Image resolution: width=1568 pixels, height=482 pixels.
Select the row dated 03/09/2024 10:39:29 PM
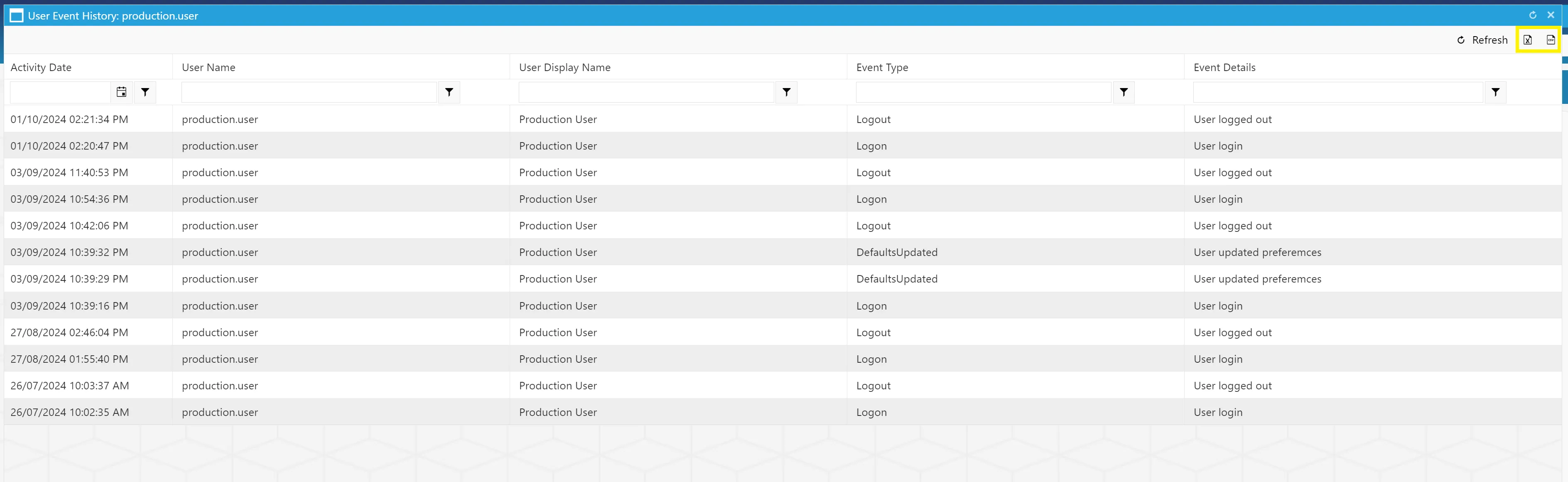pyautogui.click(x=783, y=279)
